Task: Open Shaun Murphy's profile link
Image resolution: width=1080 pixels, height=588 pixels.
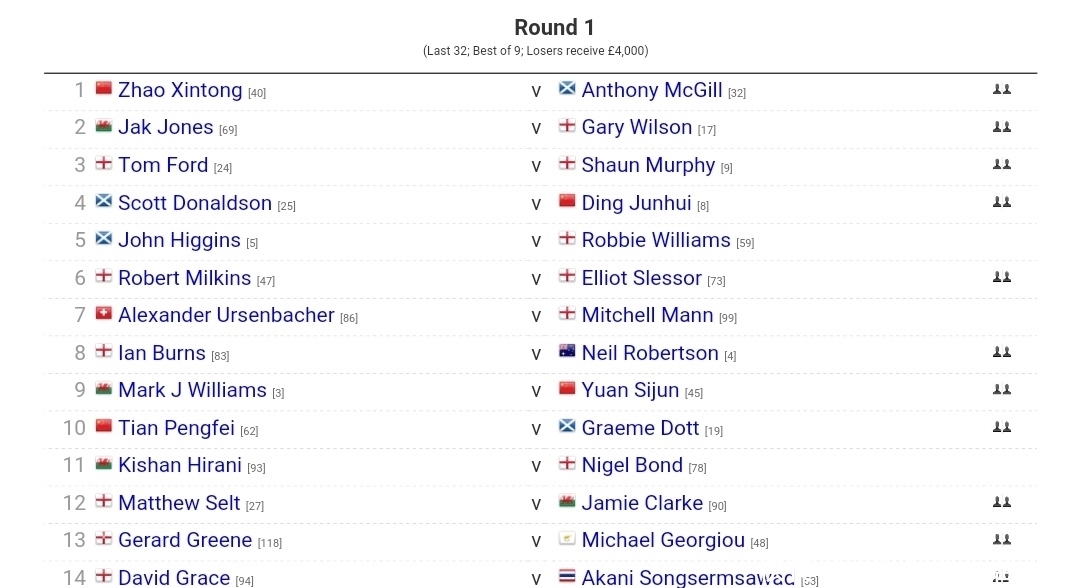Action: 648,165
